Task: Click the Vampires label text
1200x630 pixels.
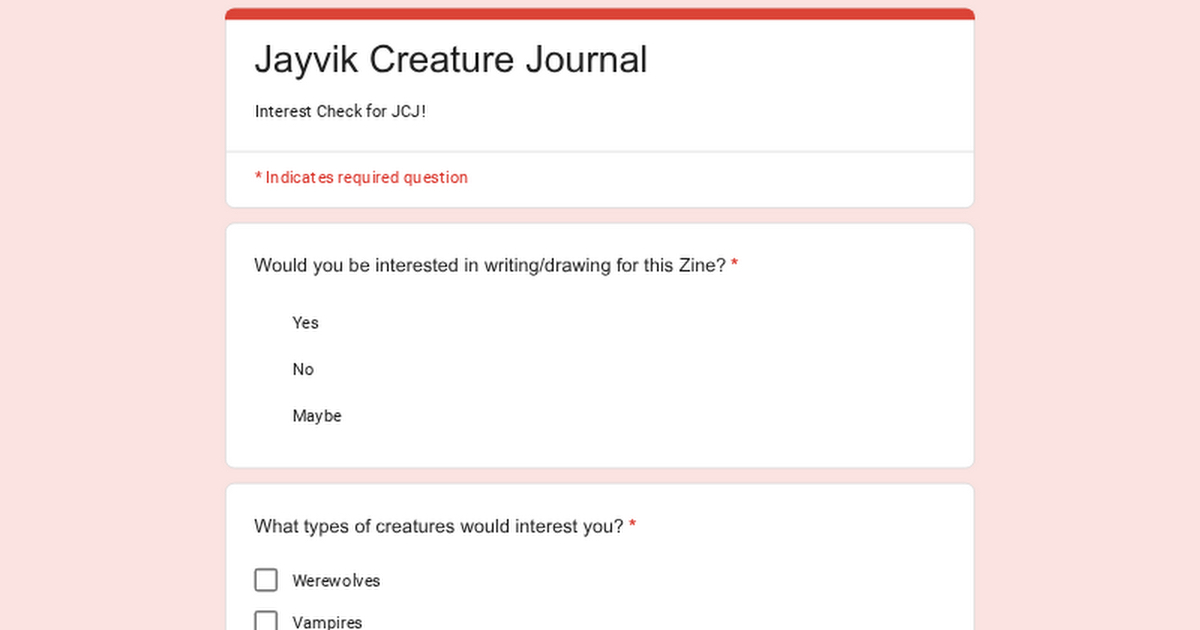Action: (x=327, y=622)
